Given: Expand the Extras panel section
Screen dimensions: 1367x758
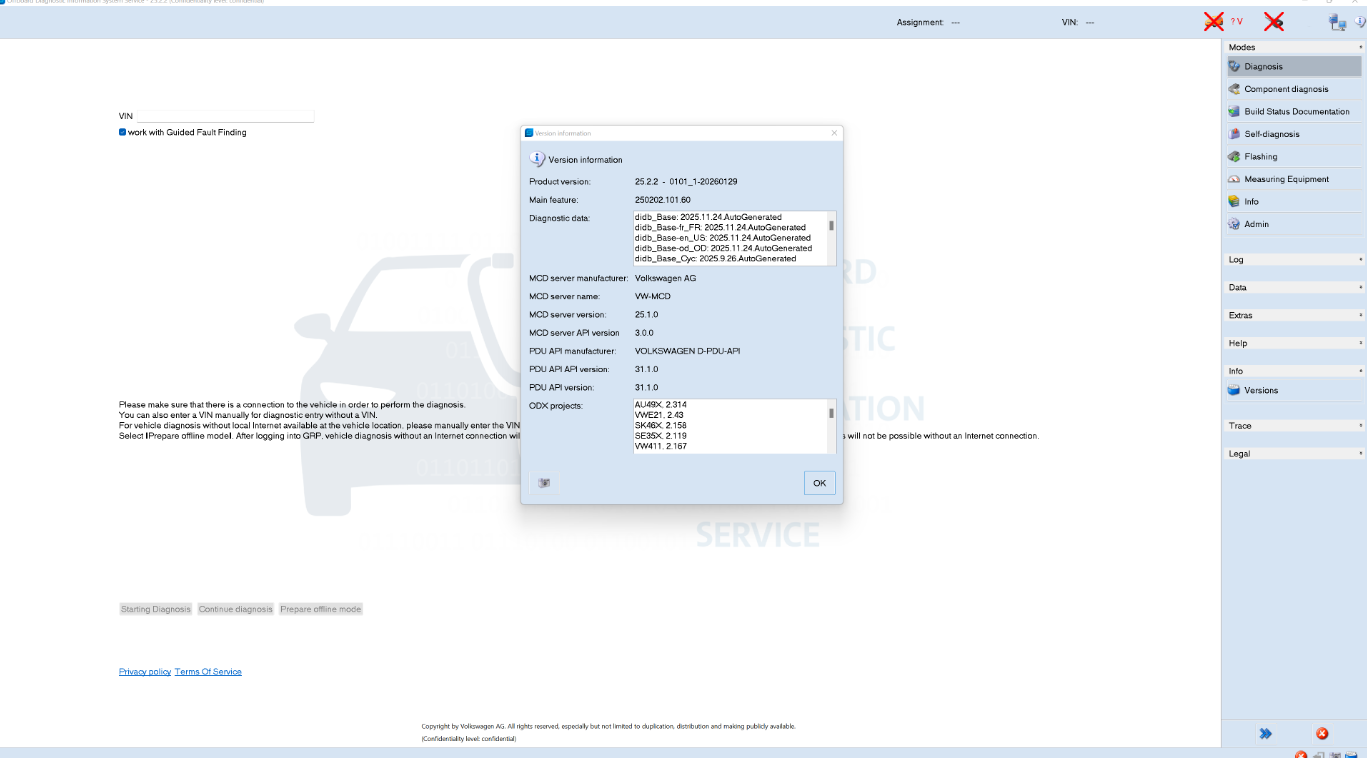Looking at the screenshot, I should tap(1240, 315).
